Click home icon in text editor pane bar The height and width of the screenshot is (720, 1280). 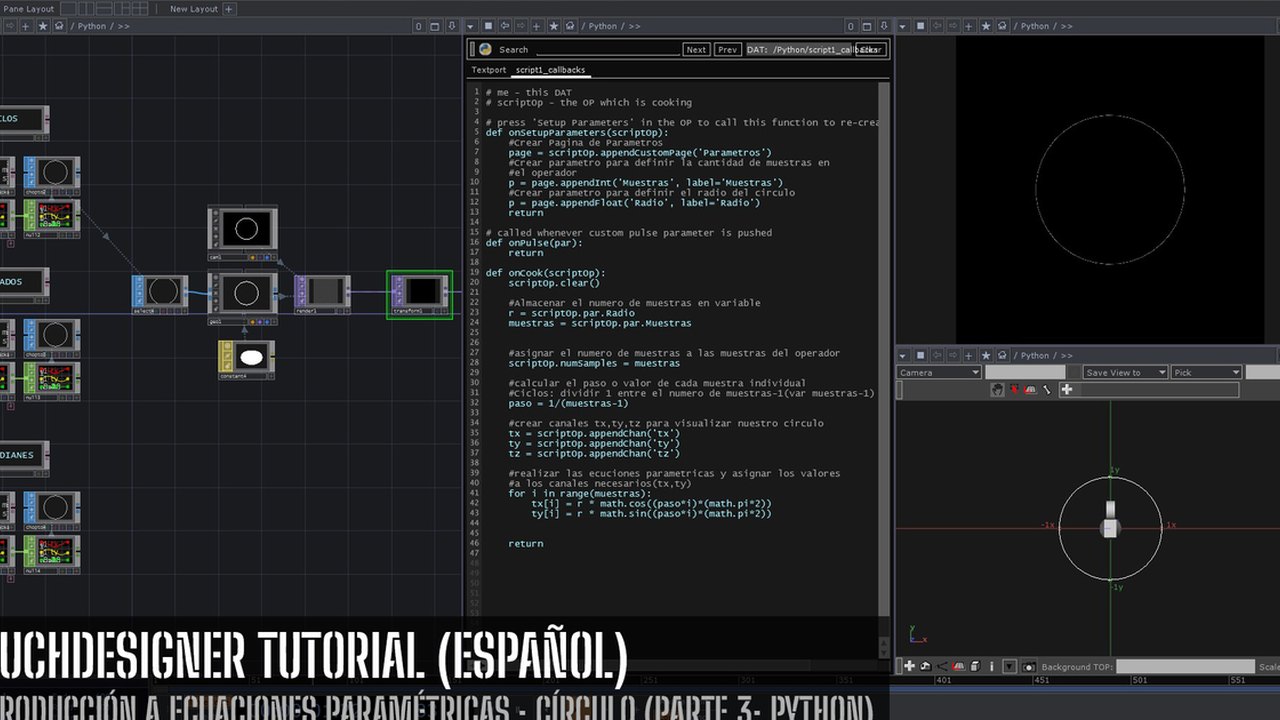pyautogui.click(x=570, y=26)
